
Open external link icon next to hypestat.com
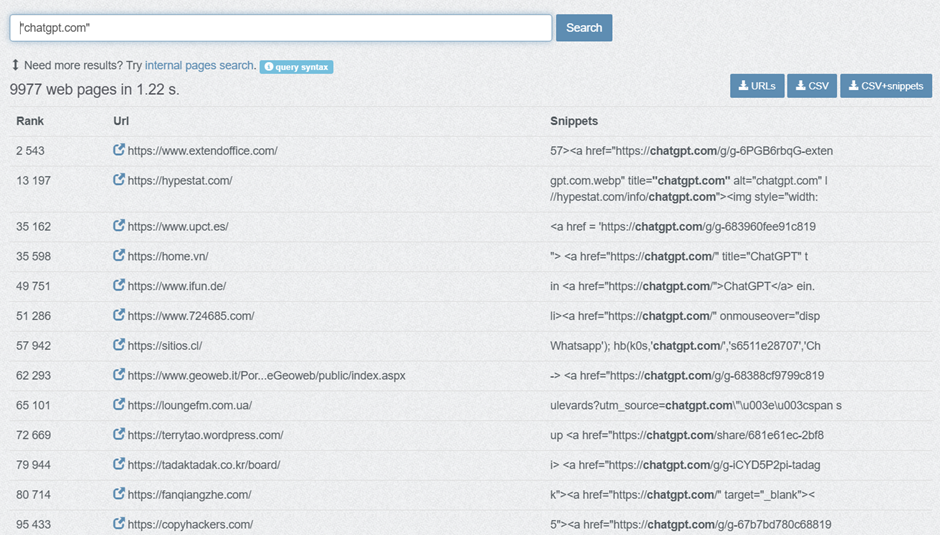(x=119, y=180)
